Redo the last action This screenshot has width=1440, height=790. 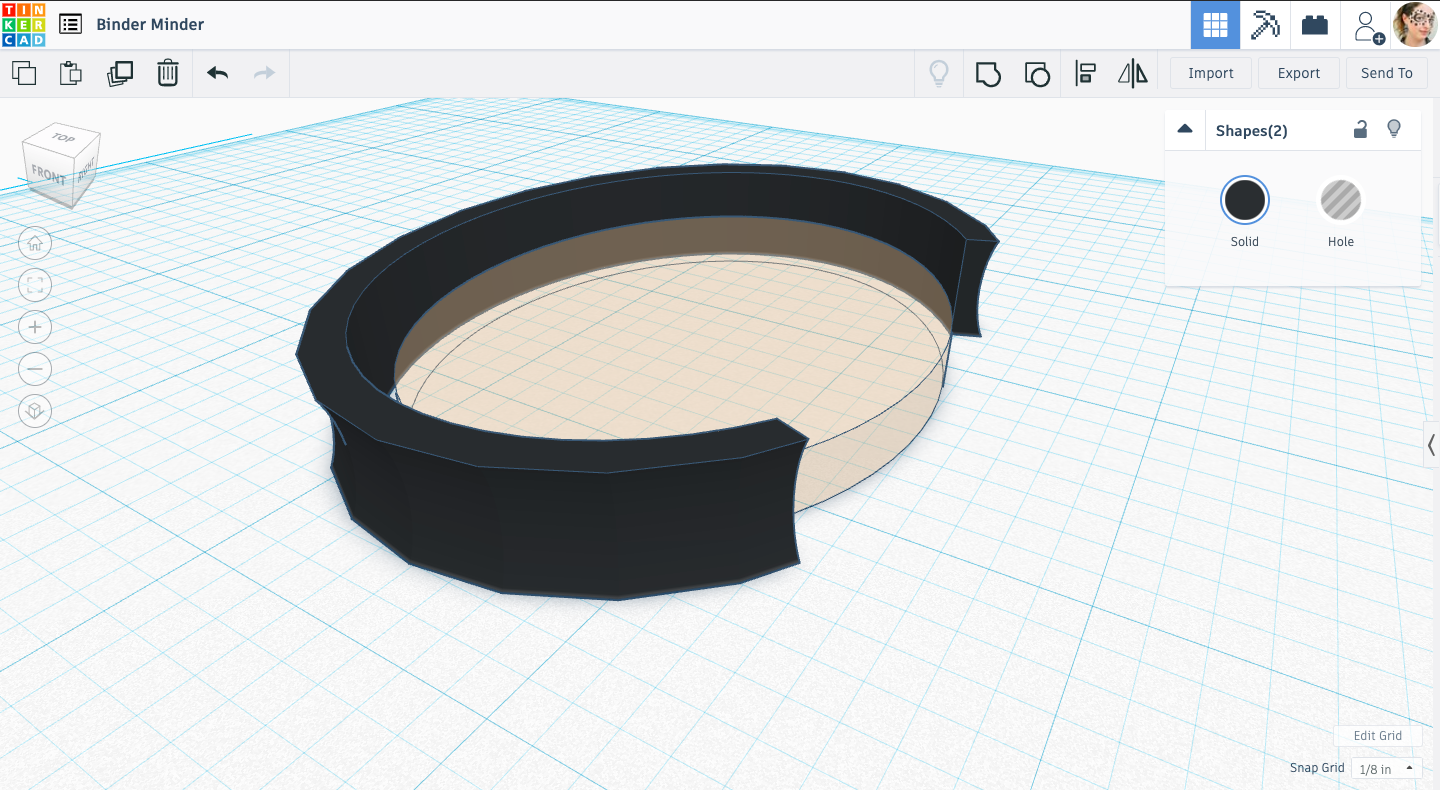point(264,73)
